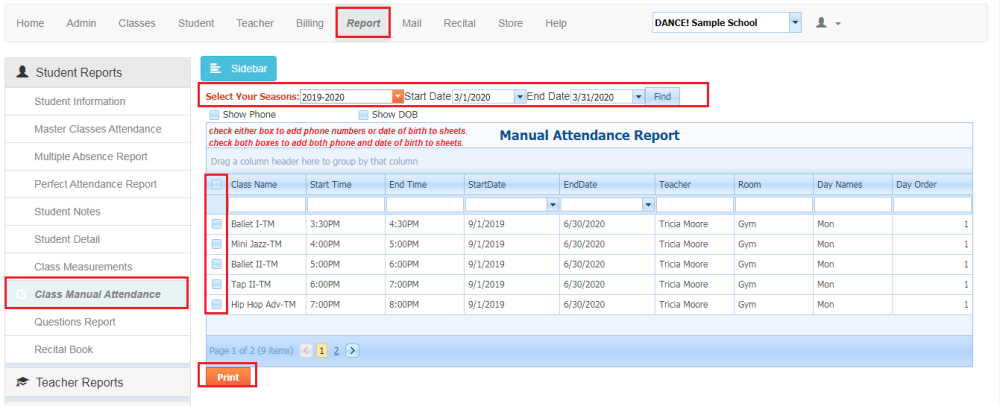
Task: Open Questions Report
Action: (97, 322)
